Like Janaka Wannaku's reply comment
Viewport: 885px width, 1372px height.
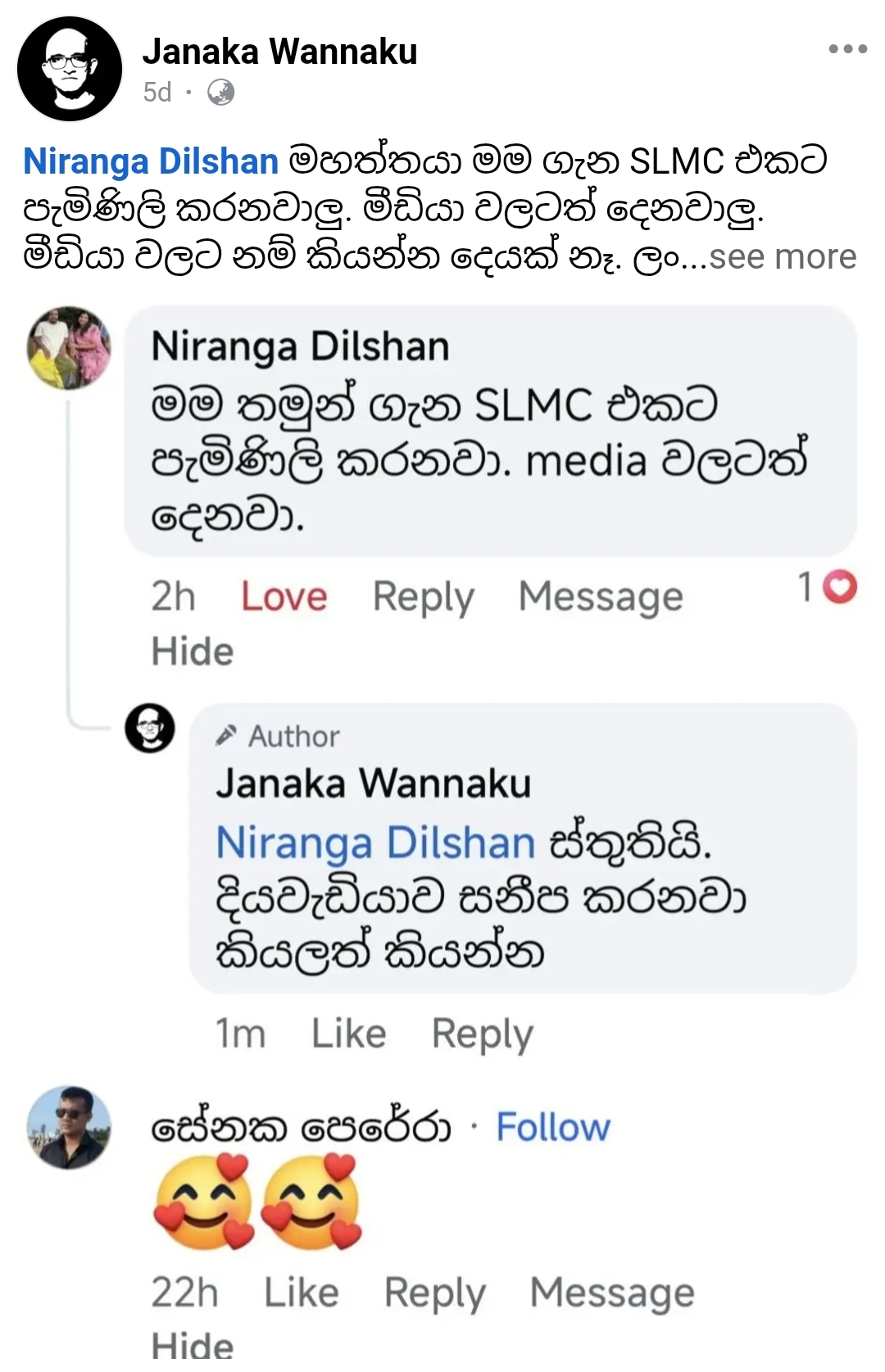click(x=348, y=1034)
